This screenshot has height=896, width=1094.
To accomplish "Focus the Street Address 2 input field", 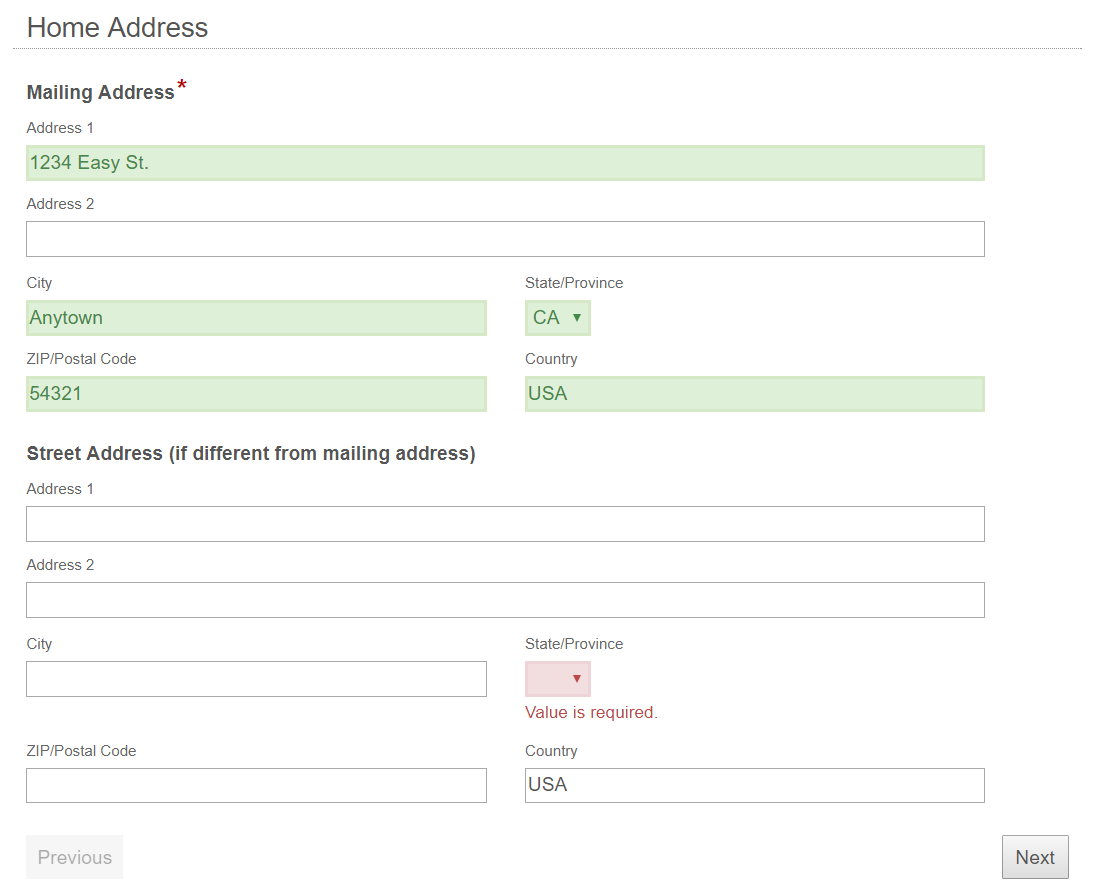I will pyautogui.click(x=505, y=600).
